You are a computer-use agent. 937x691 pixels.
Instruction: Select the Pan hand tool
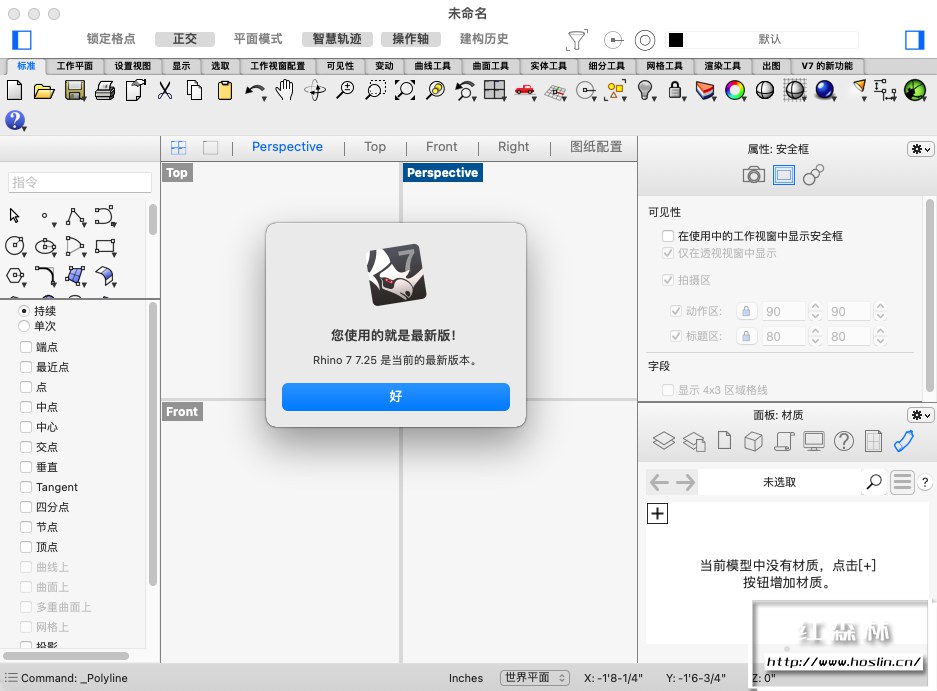tap(284, 90)
